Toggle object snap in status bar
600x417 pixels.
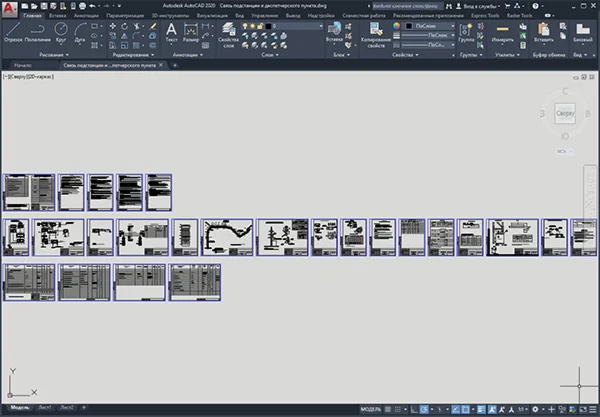tap(466, 409)
